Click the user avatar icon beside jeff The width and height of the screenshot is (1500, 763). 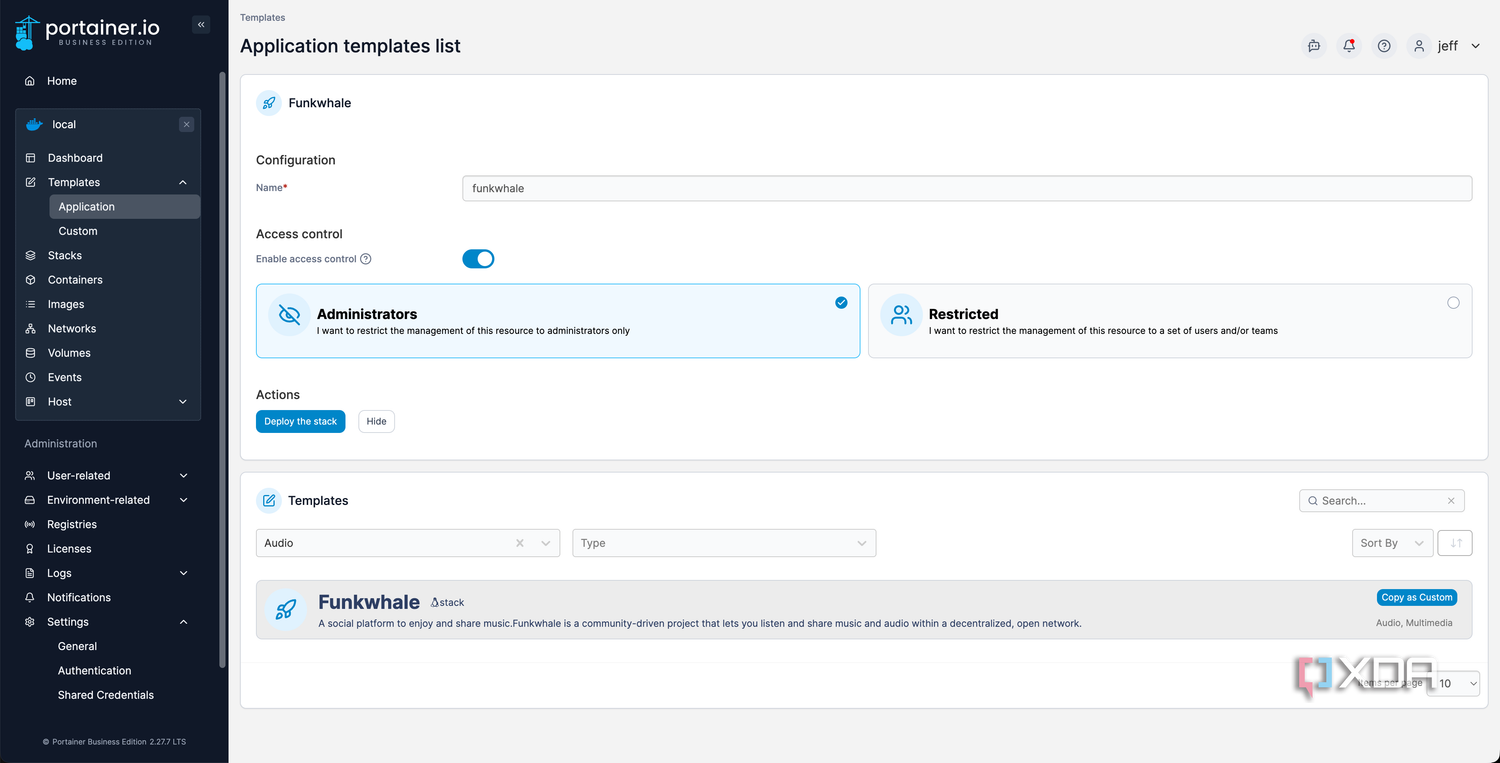(x=1418, y=46)
